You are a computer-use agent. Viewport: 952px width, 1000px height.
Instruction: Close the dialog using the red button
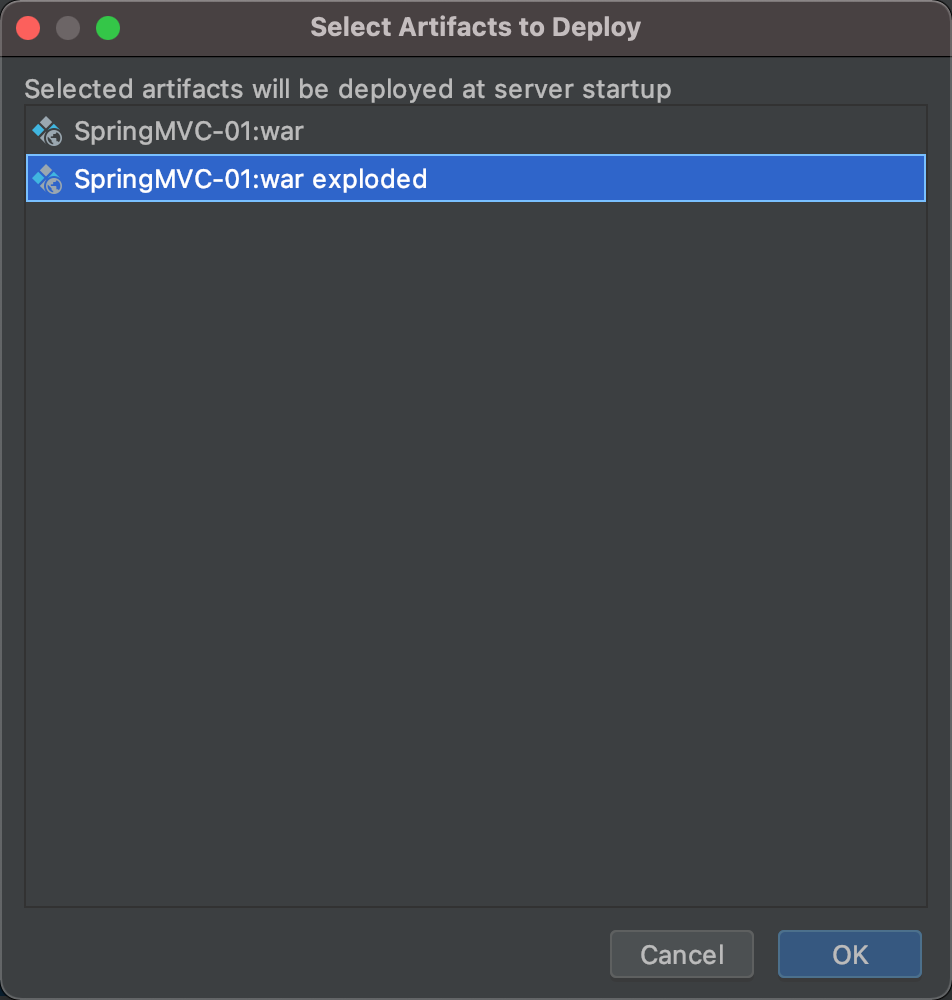click(28, 28)
